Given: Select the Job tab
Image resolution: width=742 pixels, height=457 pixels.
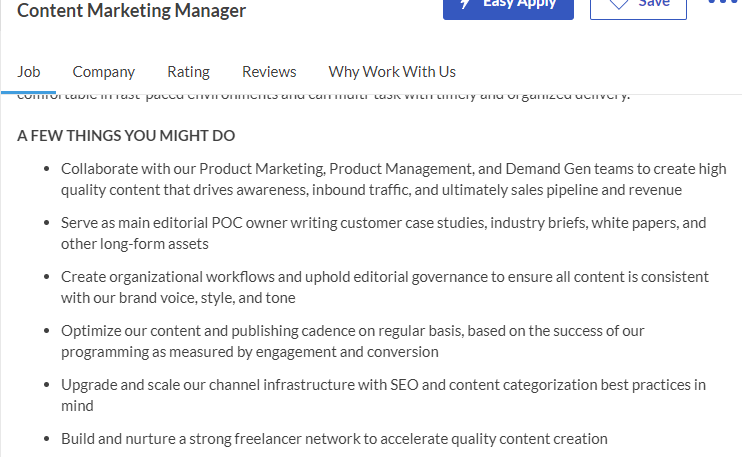Looking at the screenshot, I should click(29, 72).
